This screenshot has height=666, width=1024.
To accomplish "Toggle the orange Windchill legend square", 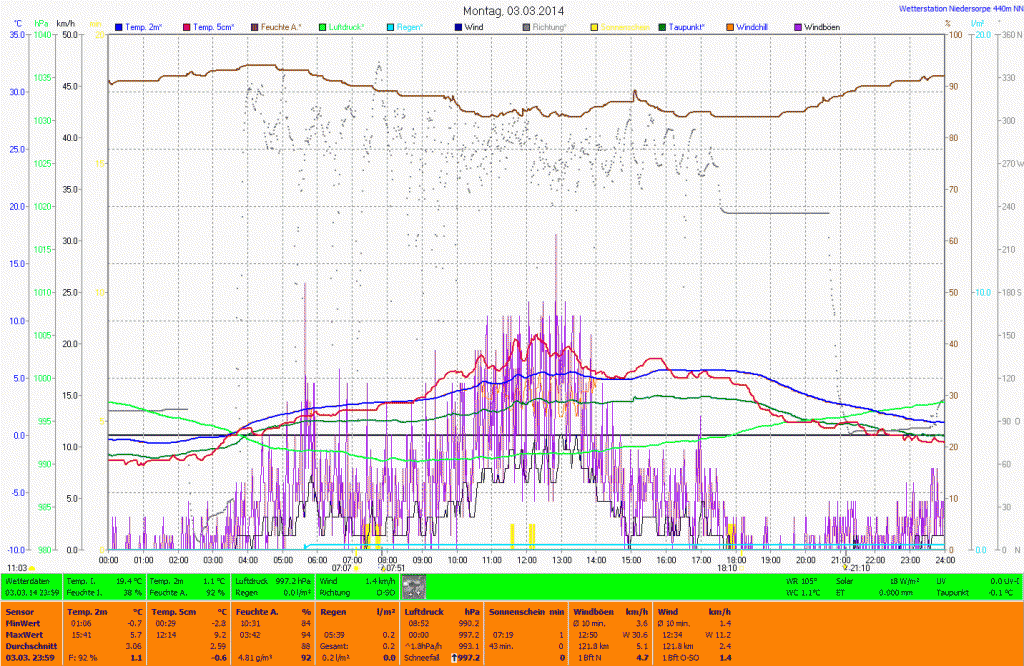I will click(x=730, y=25).
